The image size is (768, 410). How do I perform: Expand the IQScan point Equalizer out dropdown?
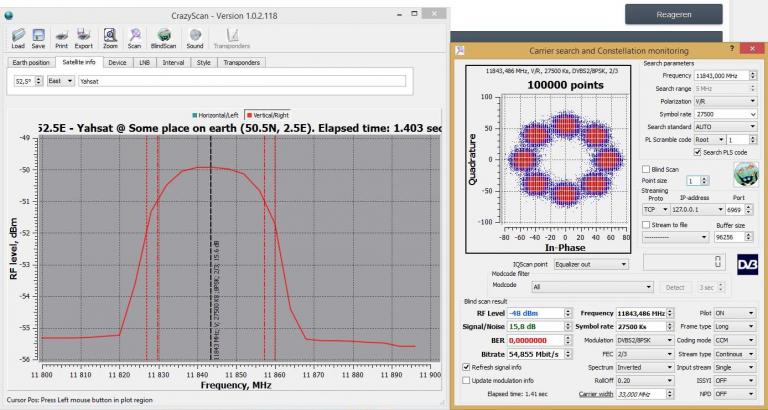(x=591, y=264)
